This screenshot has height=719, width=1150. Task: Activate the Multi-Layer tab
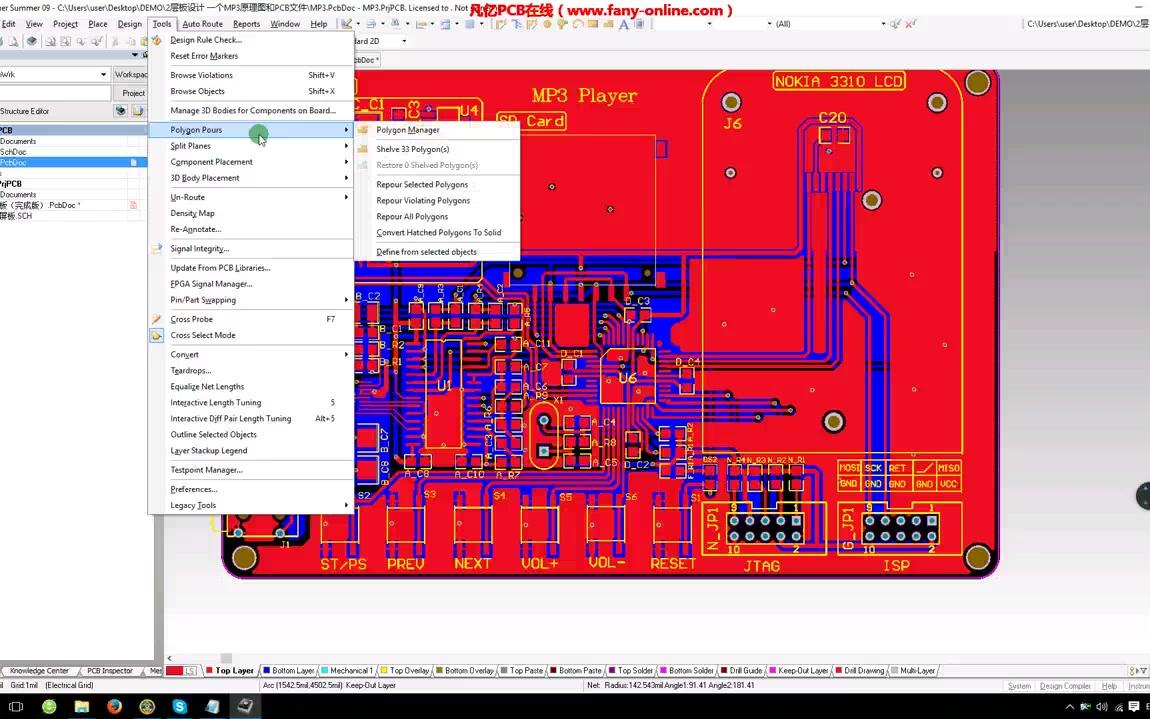click(917, 670)
